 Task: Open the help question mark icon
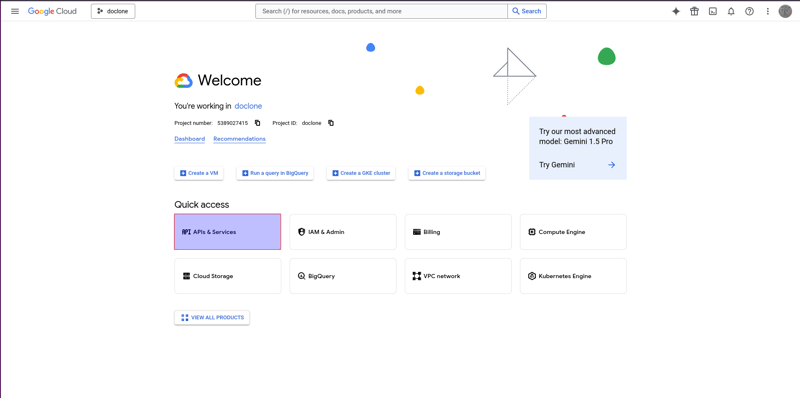click(x=749, y=11)
